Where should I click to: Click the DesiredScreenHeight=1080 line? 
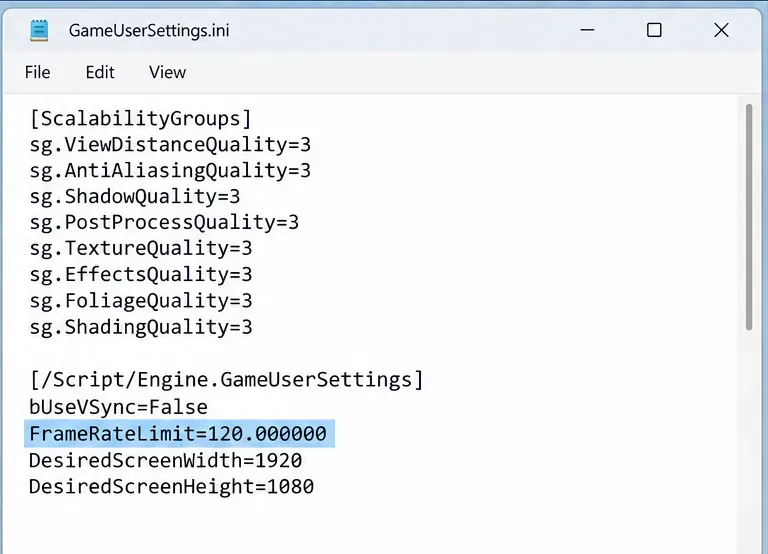point(171,487)
